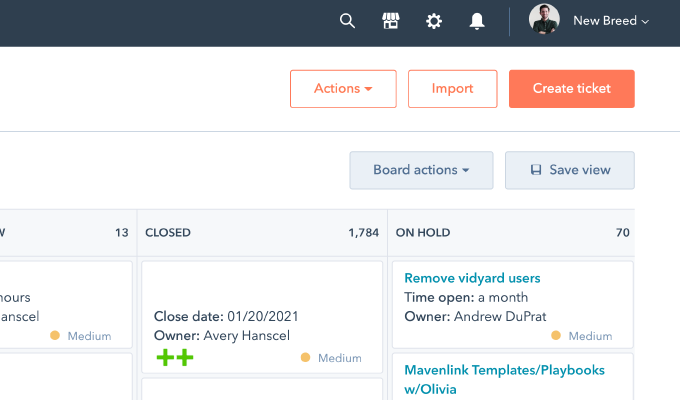Open the Marketplace storefront icon
Viewport: 680px width, 400px height.
pyautogui.click(x=391, y=21)
